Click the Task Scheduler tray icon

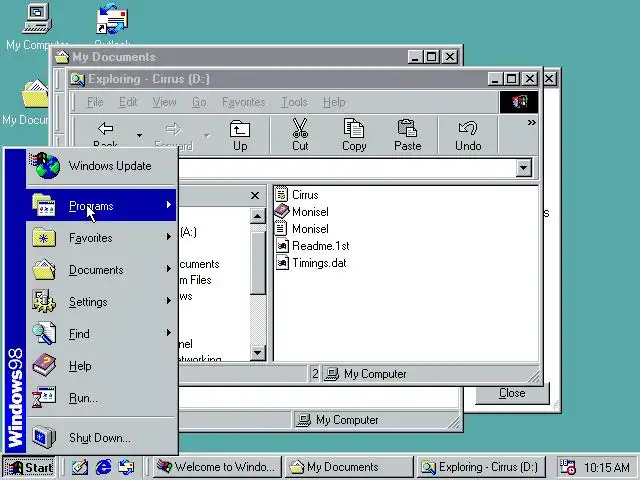[x=567, y=467]
